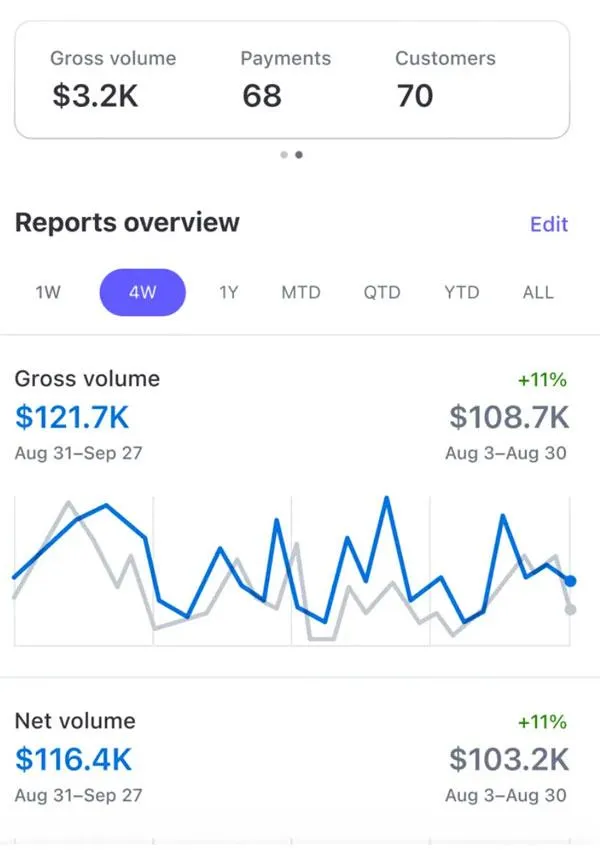
Task: Tap the net volume +11% change label
Action: coord(542,722)
